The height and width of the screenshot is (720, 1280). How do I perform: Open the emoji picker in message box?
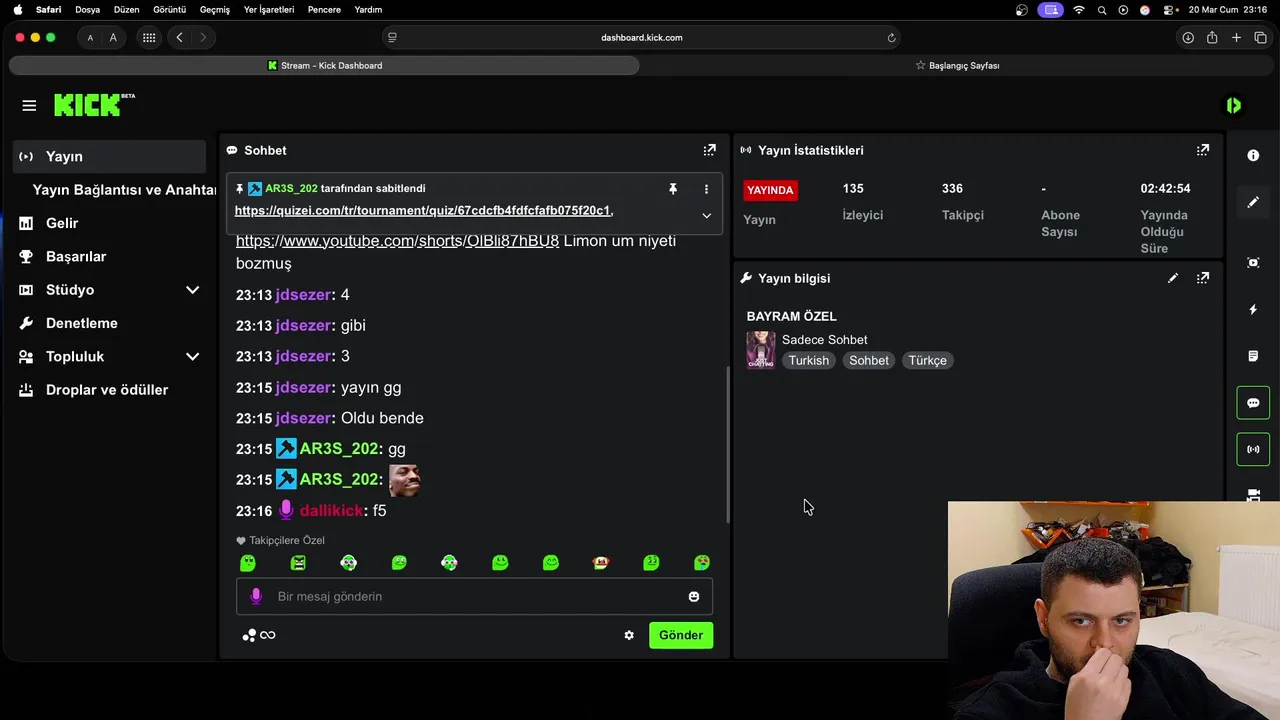694,597
